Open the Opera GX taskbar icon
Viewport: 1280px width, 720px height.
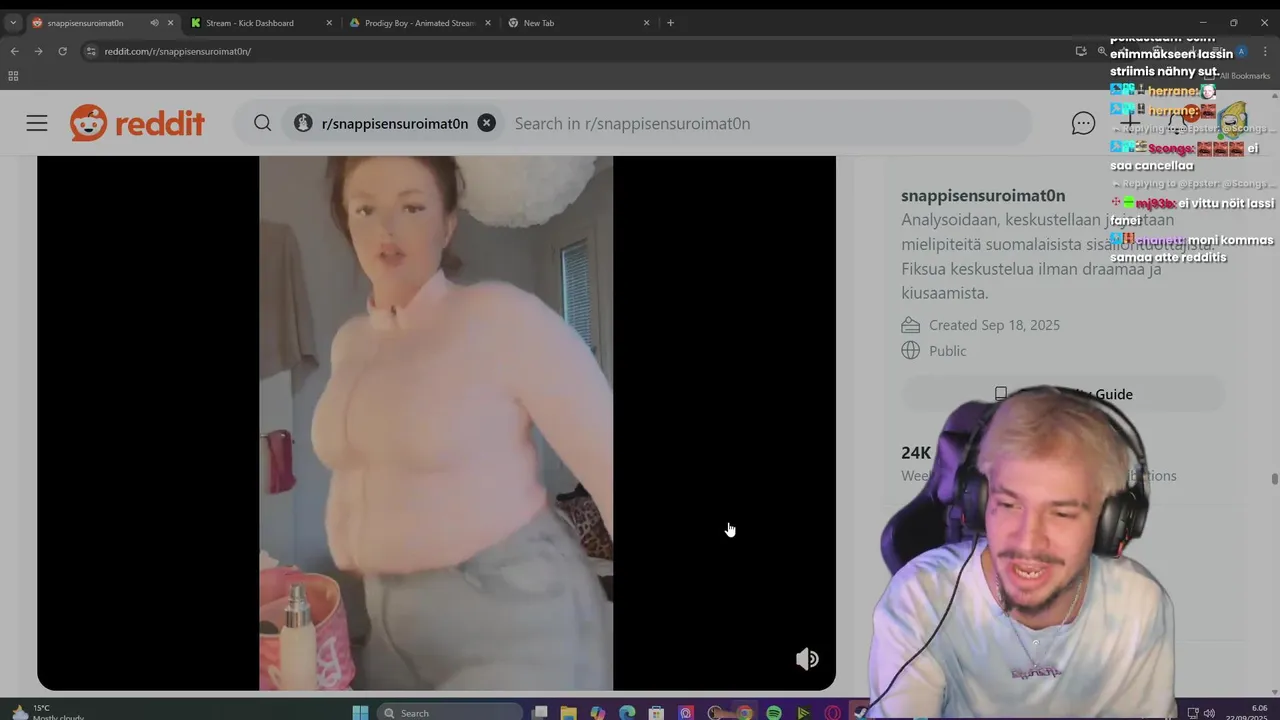pyautogui.click(x=833, y=712)
